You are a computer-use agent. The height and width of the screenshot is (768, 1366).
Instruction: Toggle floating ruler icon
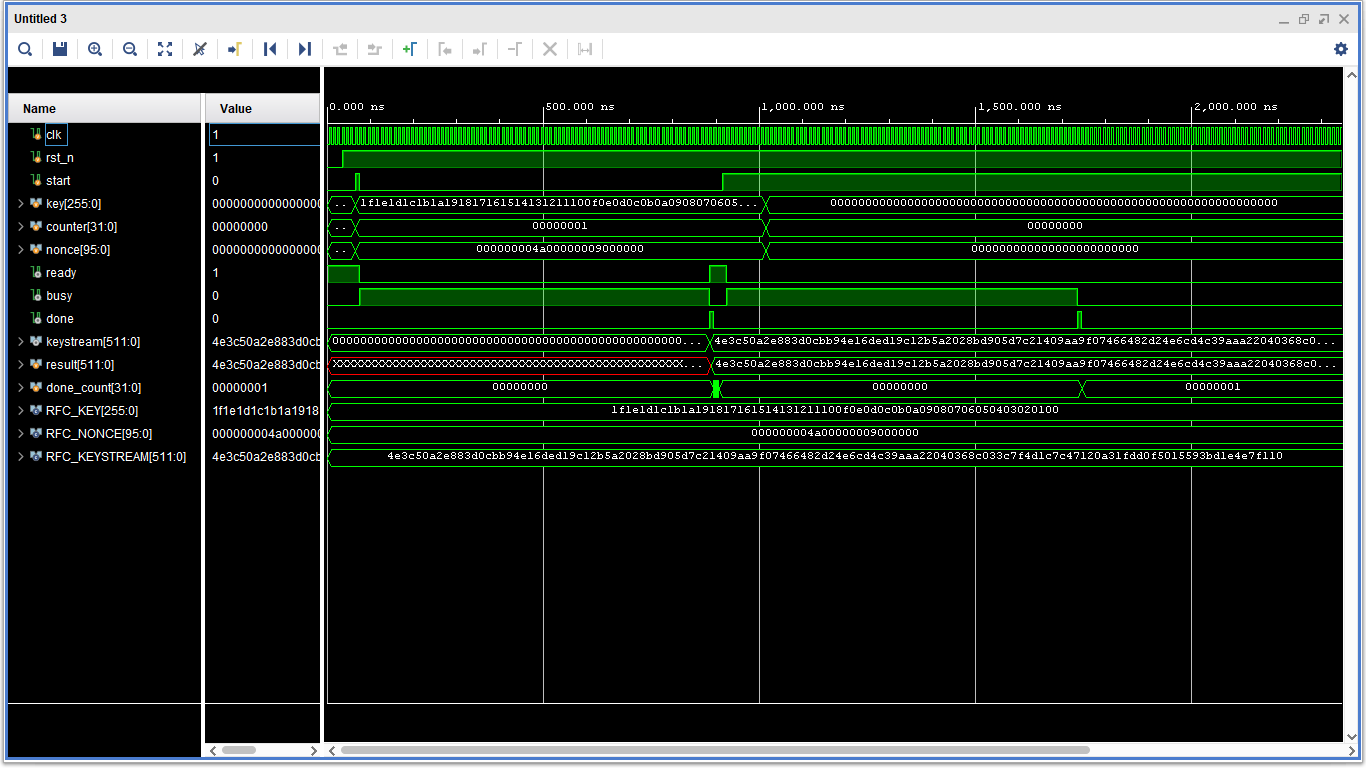coord(585,49)
